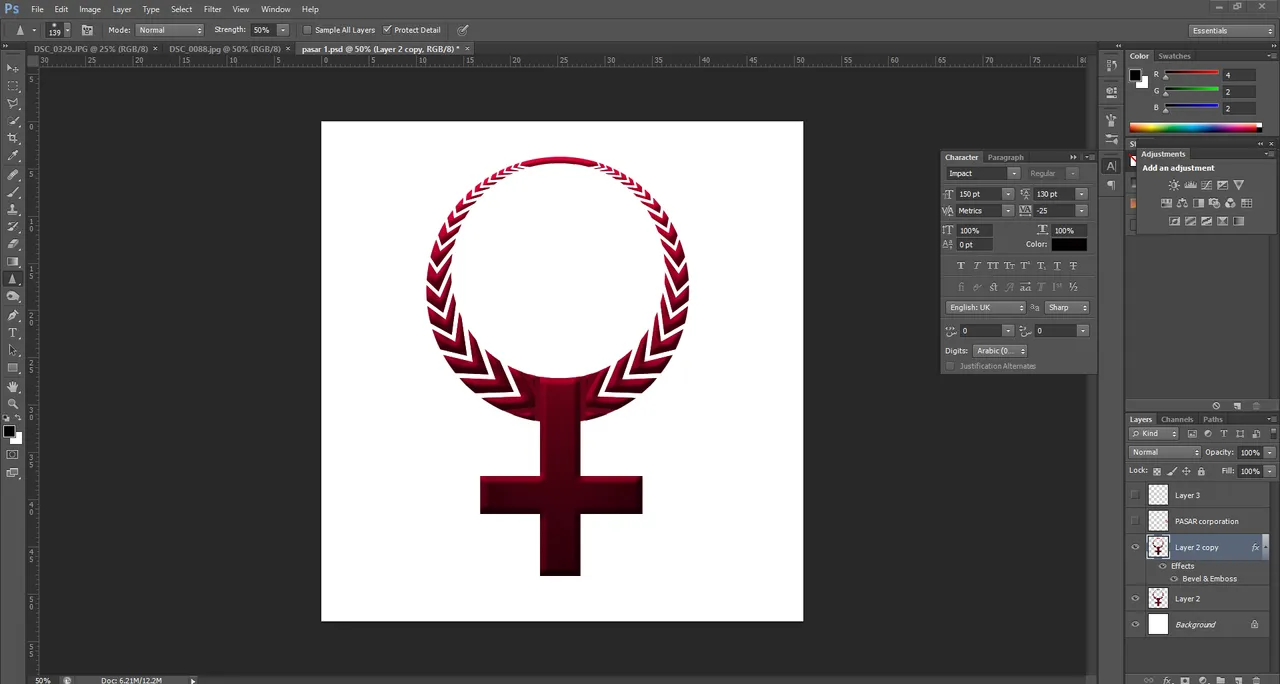Select the Crop tool
The image size is (1280, 684).
(13, 138)
